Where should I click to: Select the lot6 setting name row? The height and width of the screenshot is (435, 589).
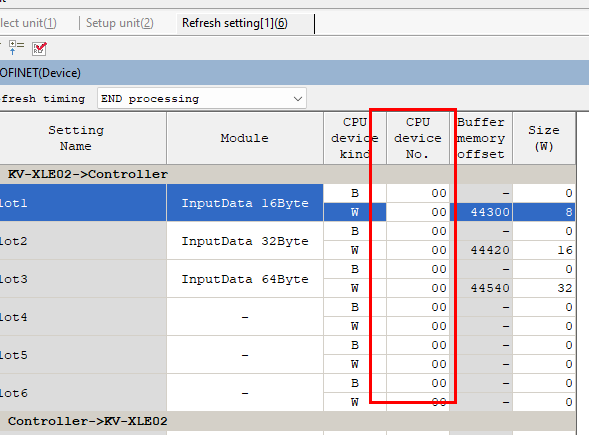coord(83,393)
